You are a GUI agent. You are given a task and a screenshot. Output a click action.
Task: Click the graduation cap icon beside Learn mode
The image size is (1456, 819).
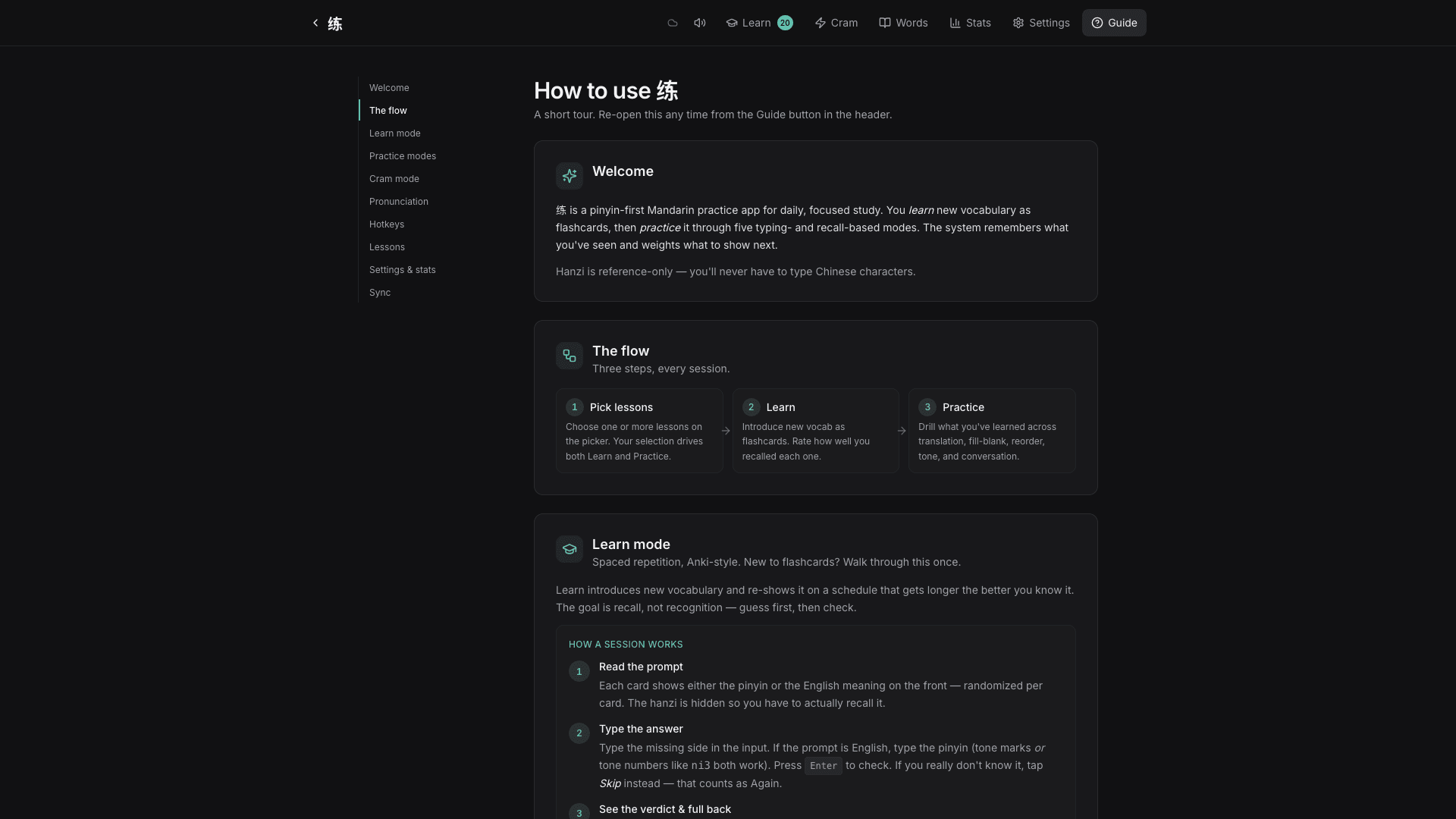tap(570, 549)
